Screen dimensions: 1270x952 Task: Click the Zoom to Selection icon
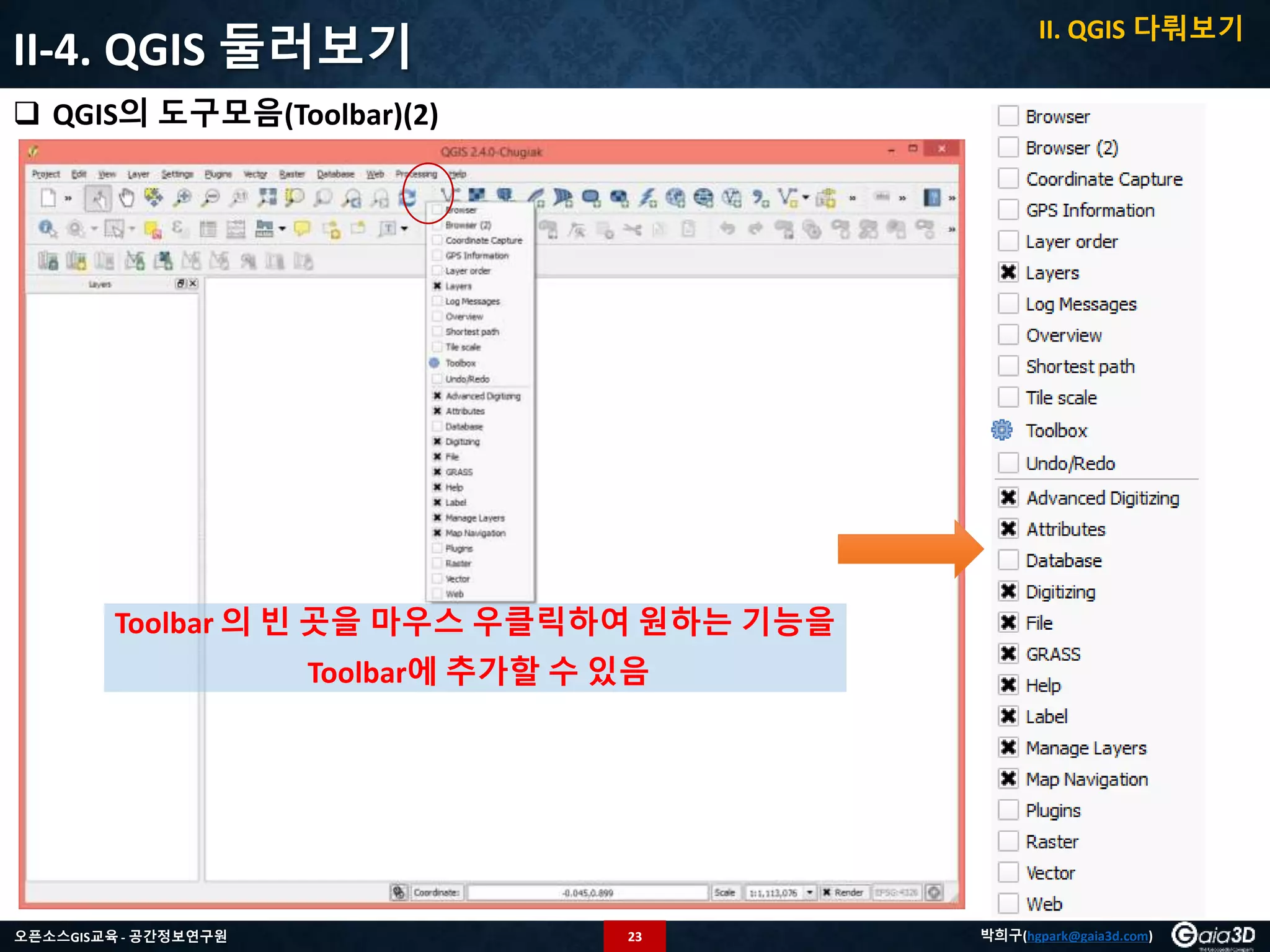click(295, 198)
